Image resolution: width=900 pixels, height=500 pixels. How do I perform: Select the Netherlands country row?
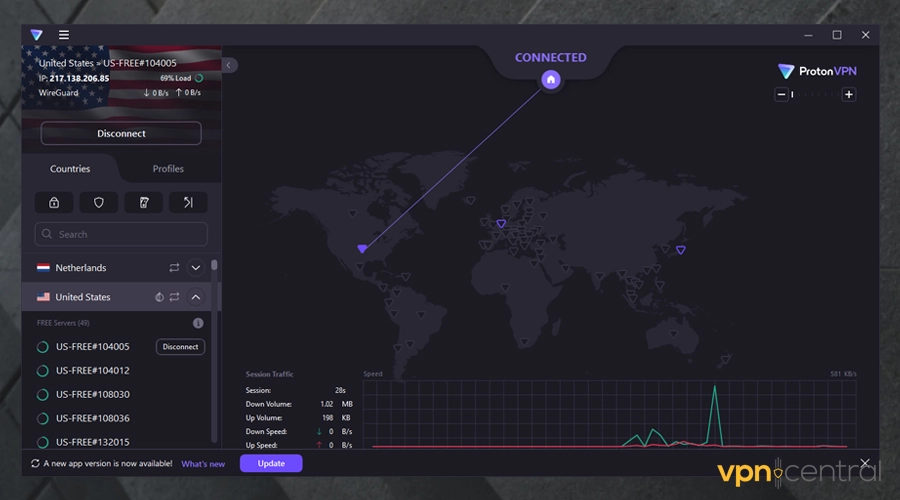click(116, 268)
